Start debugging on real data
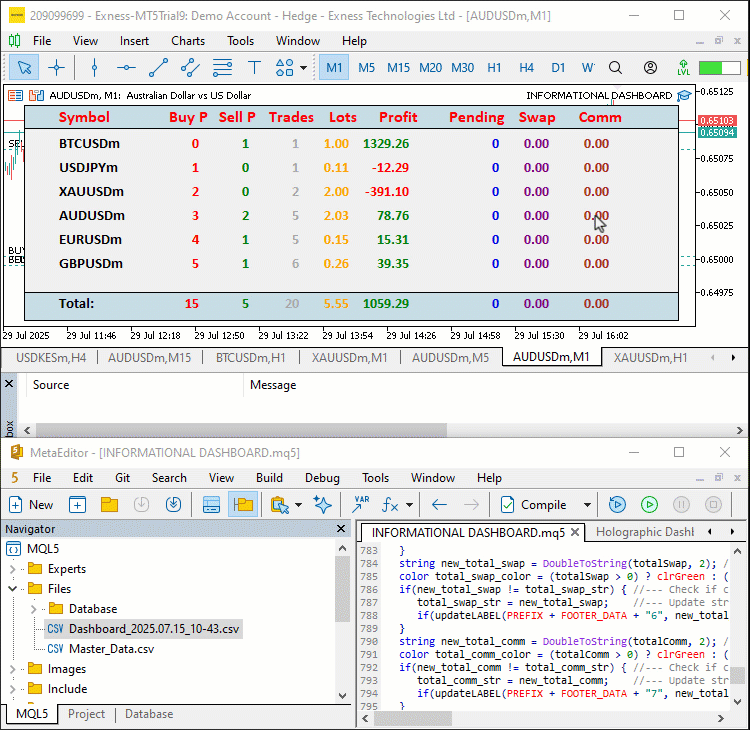Viewport: 750px width, 730px height. [x=617, y=504]
